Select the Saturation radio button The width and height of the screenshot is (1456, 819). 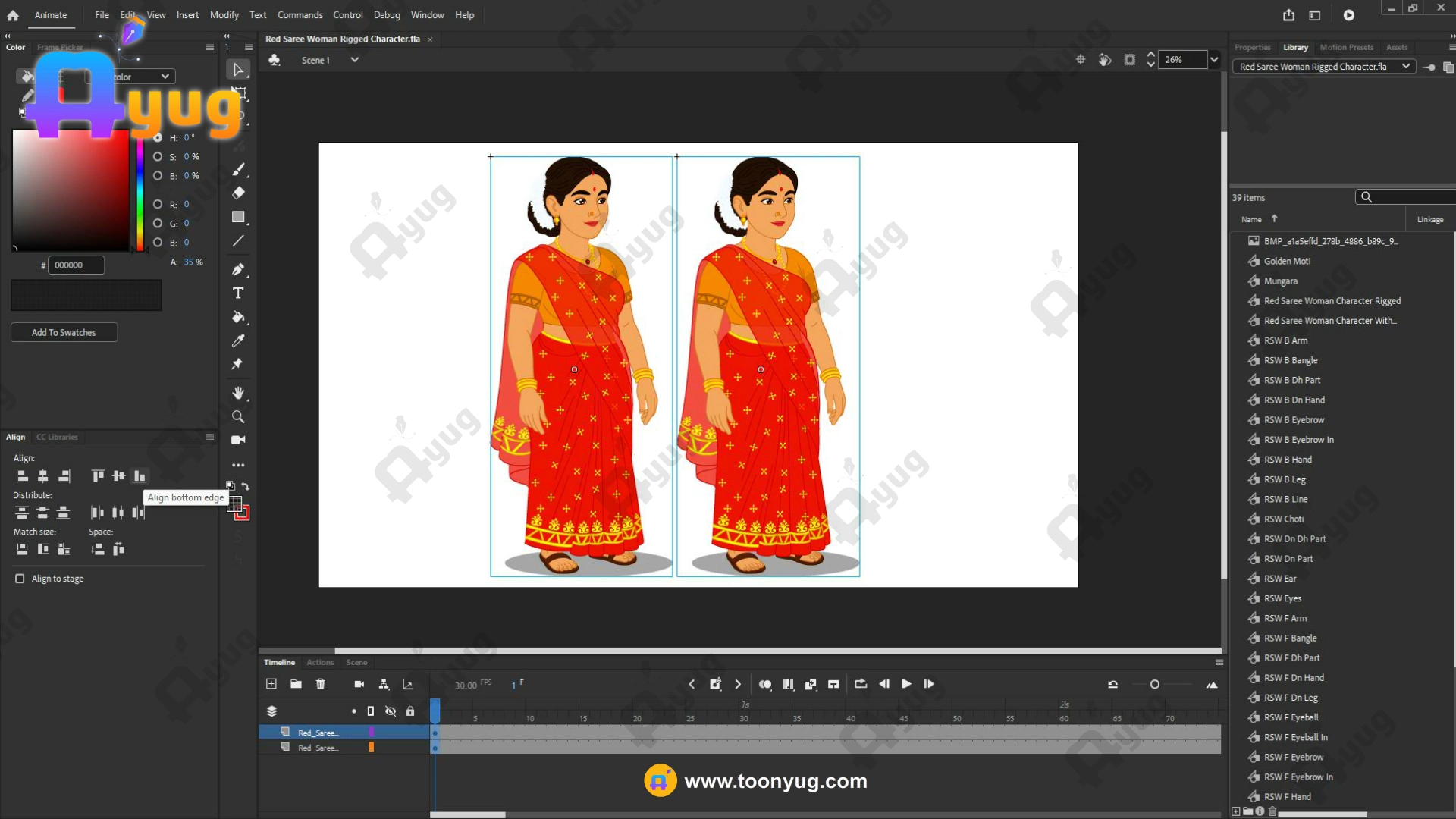[x=158, y=157]
